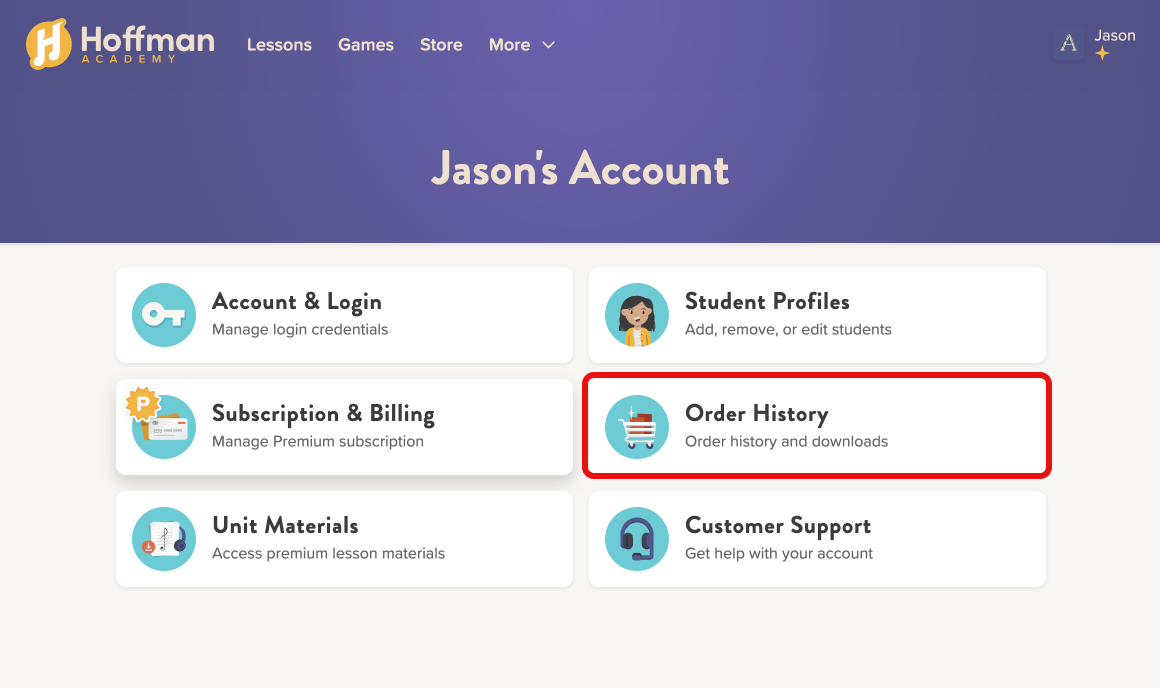Open the Lessons menu item
Viewport: 1160px width, 688px height.
(279, 44)
